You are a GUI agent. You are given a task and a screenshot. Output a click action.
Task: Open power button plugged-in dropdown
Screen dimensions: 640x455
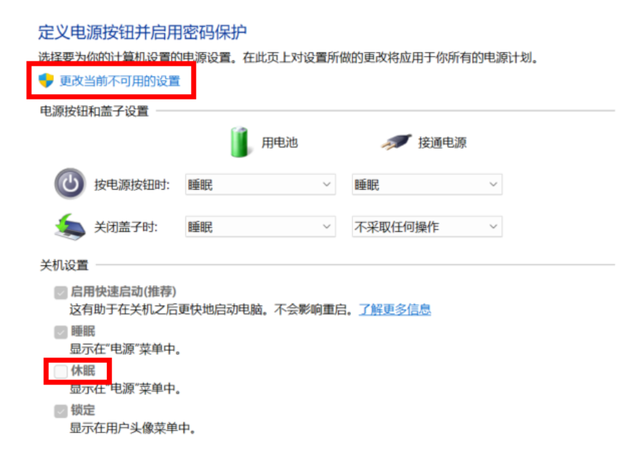[x=427, y=184]
